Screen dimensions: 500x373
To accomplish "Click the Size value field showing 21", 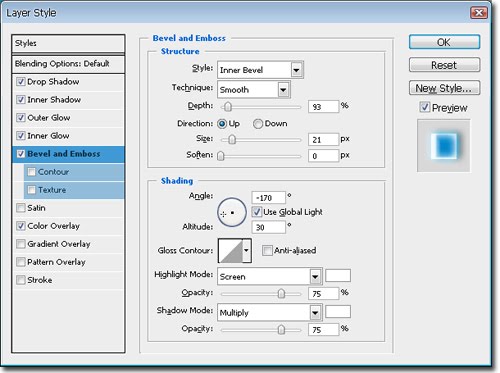I will click(323, 139).
